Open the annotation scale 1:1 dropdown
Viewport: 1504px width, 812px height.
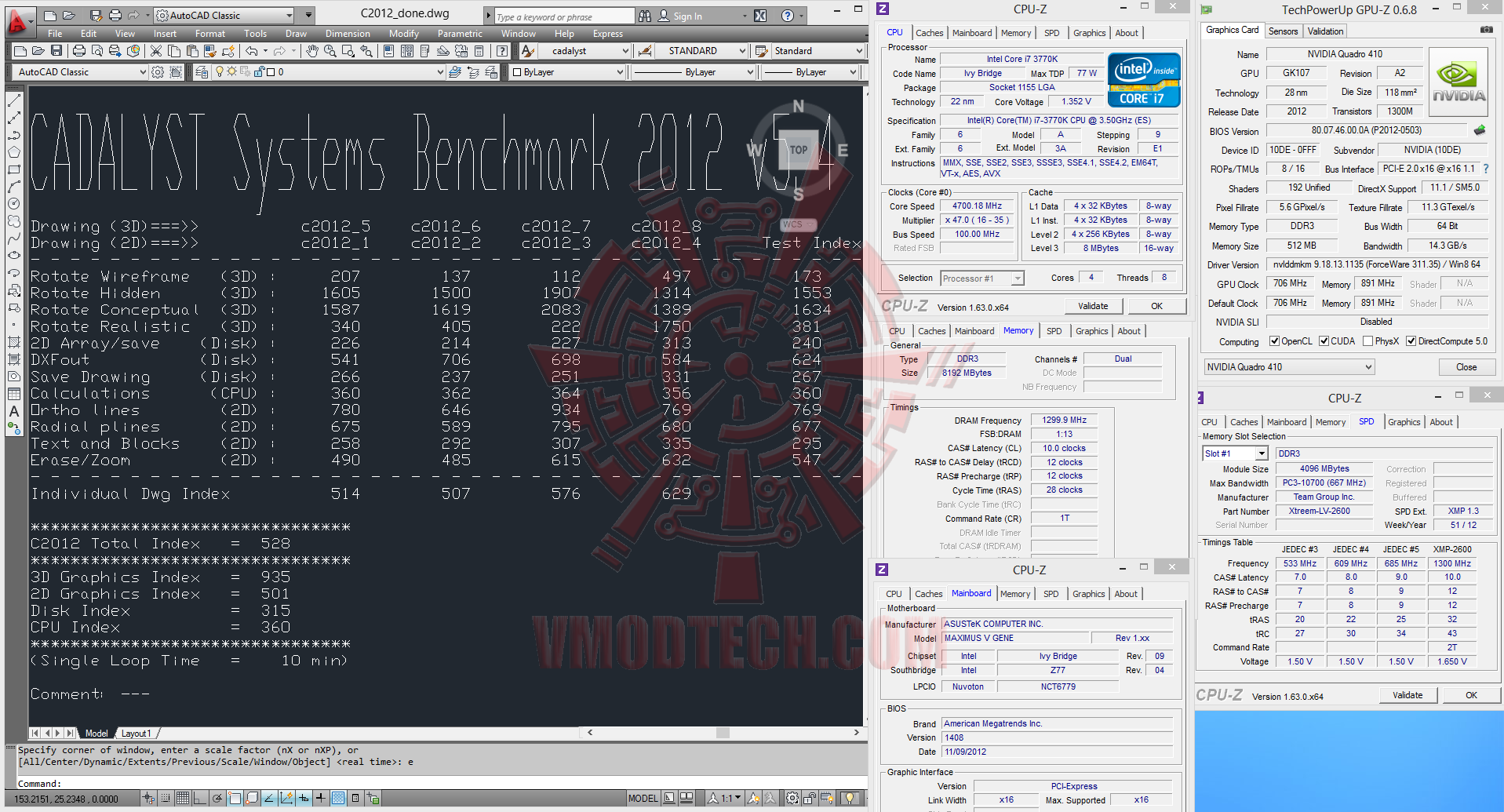coord(726,799)
